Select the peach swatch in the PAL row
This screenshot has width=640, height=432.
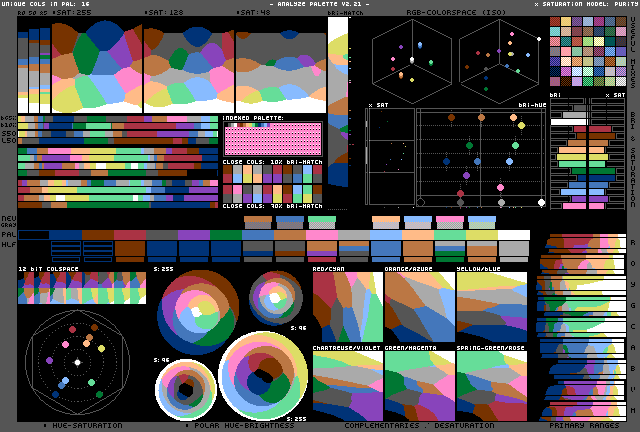pos(418,235)
